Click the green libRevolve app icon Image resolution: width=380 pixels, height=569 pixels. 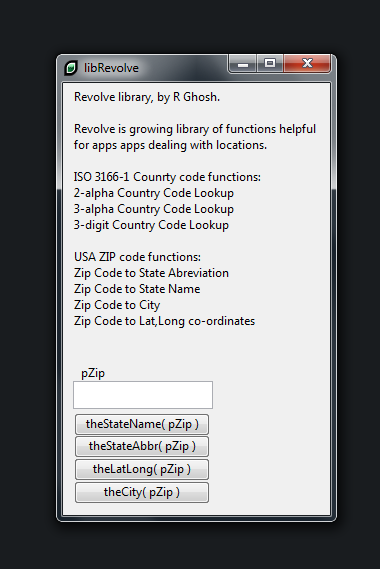pyautogui.click(x=71, y=68)
